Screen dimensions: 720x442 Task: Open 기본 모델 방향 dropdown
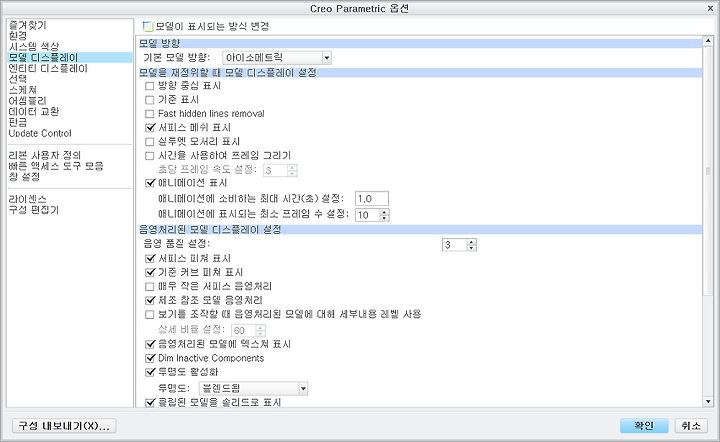(x=277, y=58)
